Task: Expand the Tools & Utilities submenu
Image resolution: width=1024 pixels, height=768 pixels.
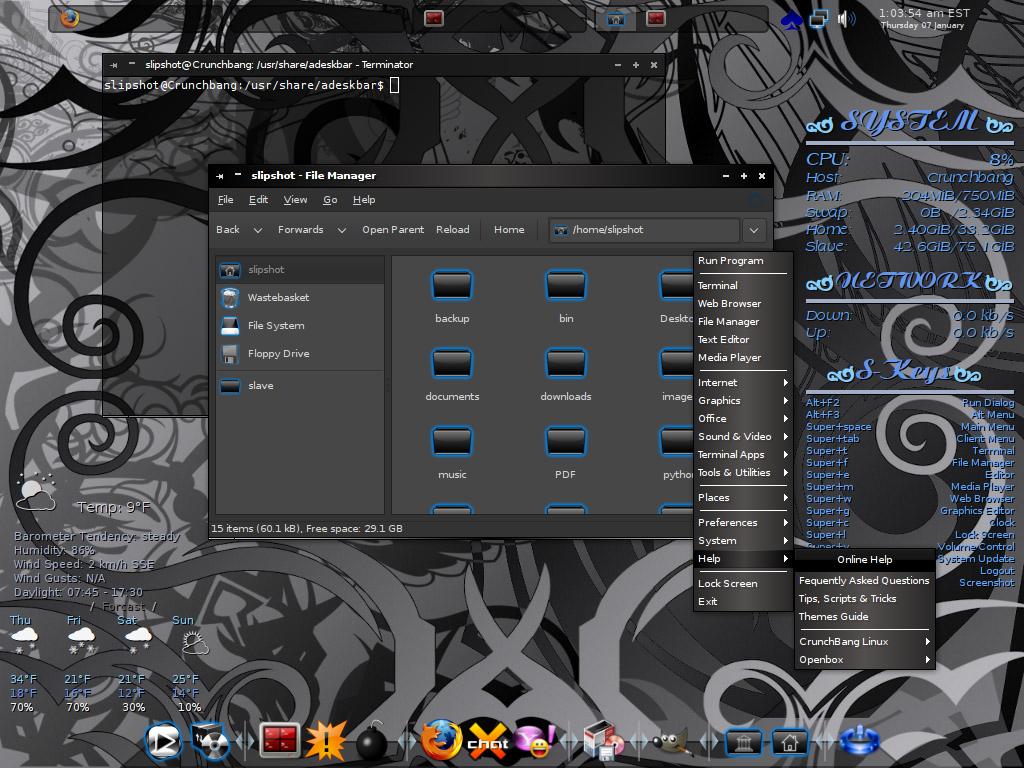Action: tap(744, 472)
